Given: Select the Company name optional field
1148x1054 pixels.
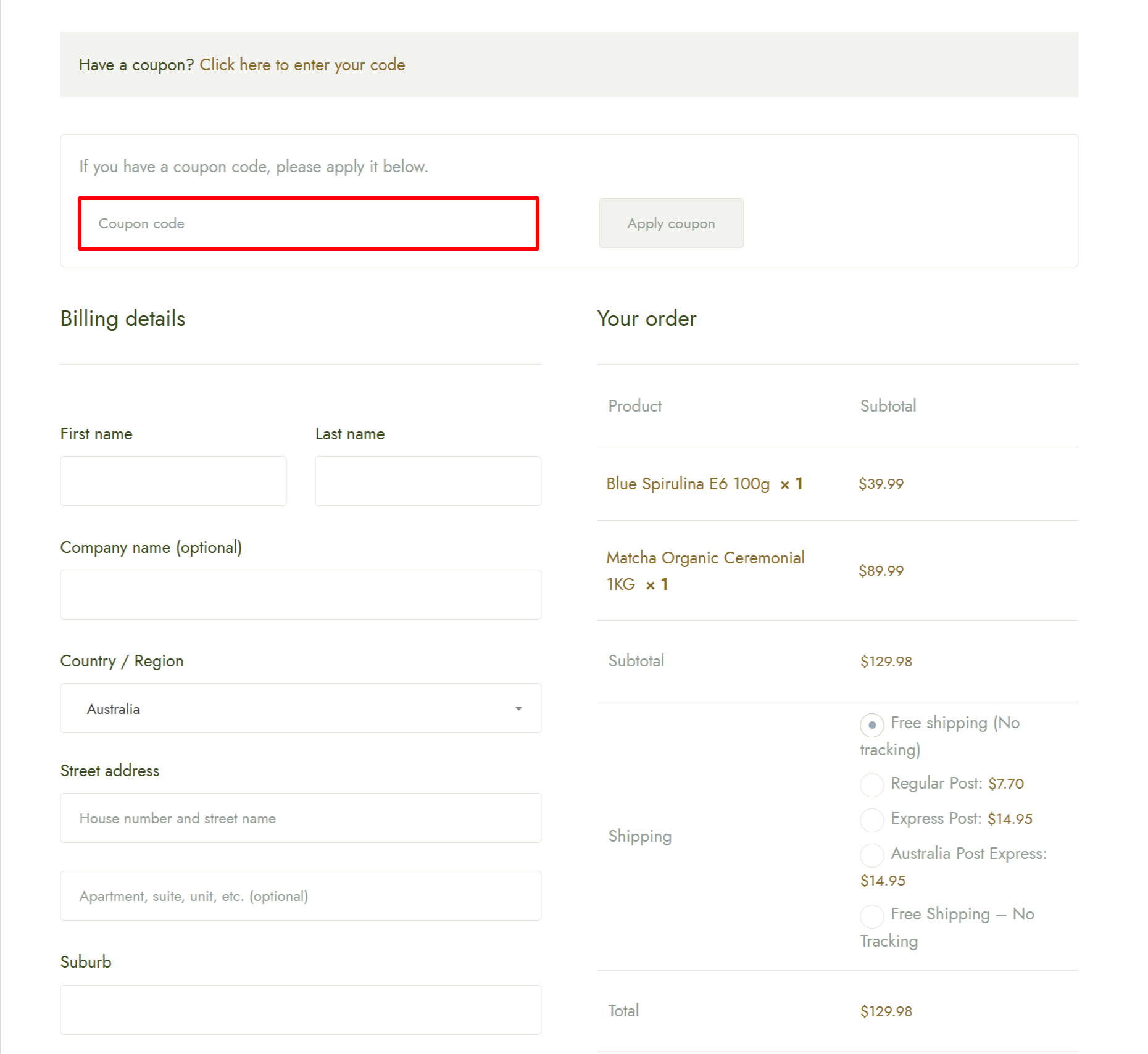Looking at the screenshot, I should (x=301, y=594).
